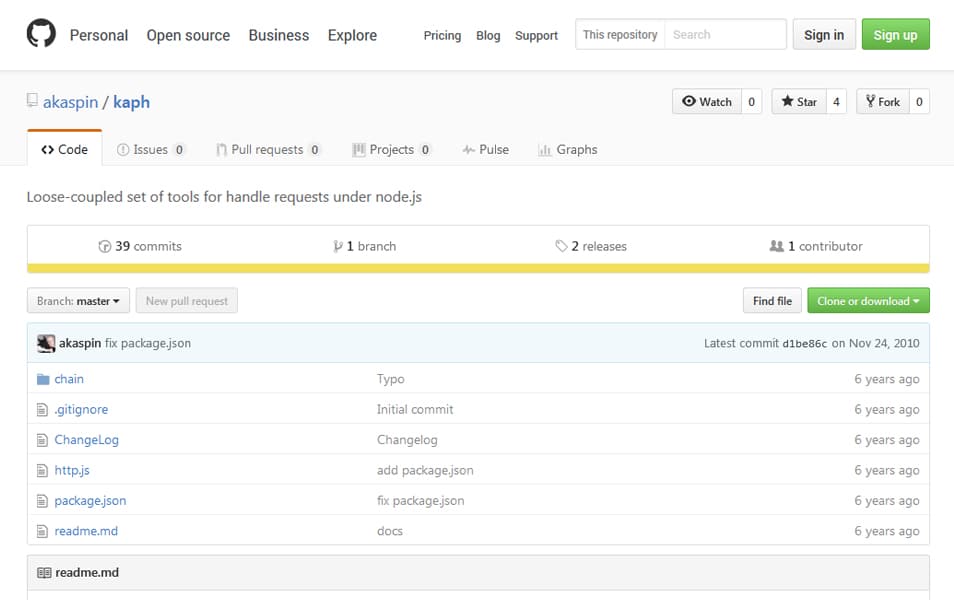
Task: Click the GitHub Octocat logo
Action: point(42,35)
